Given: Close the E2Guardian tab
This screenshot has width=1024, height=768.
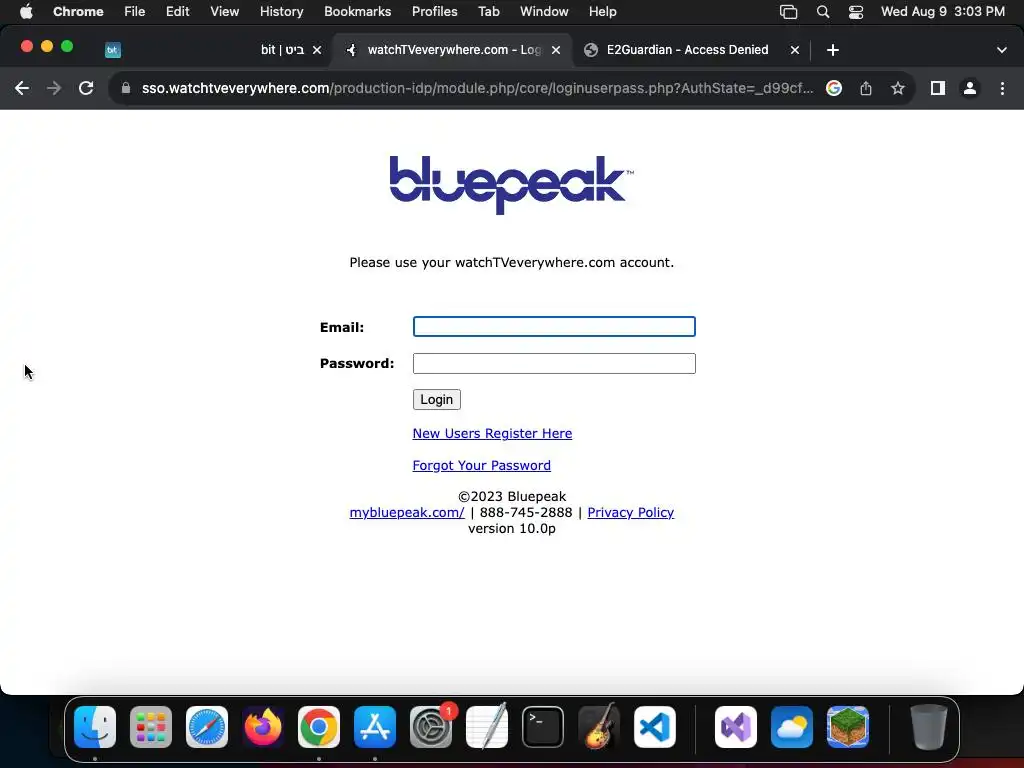Looking at the screenshot, I should [795, 50].
